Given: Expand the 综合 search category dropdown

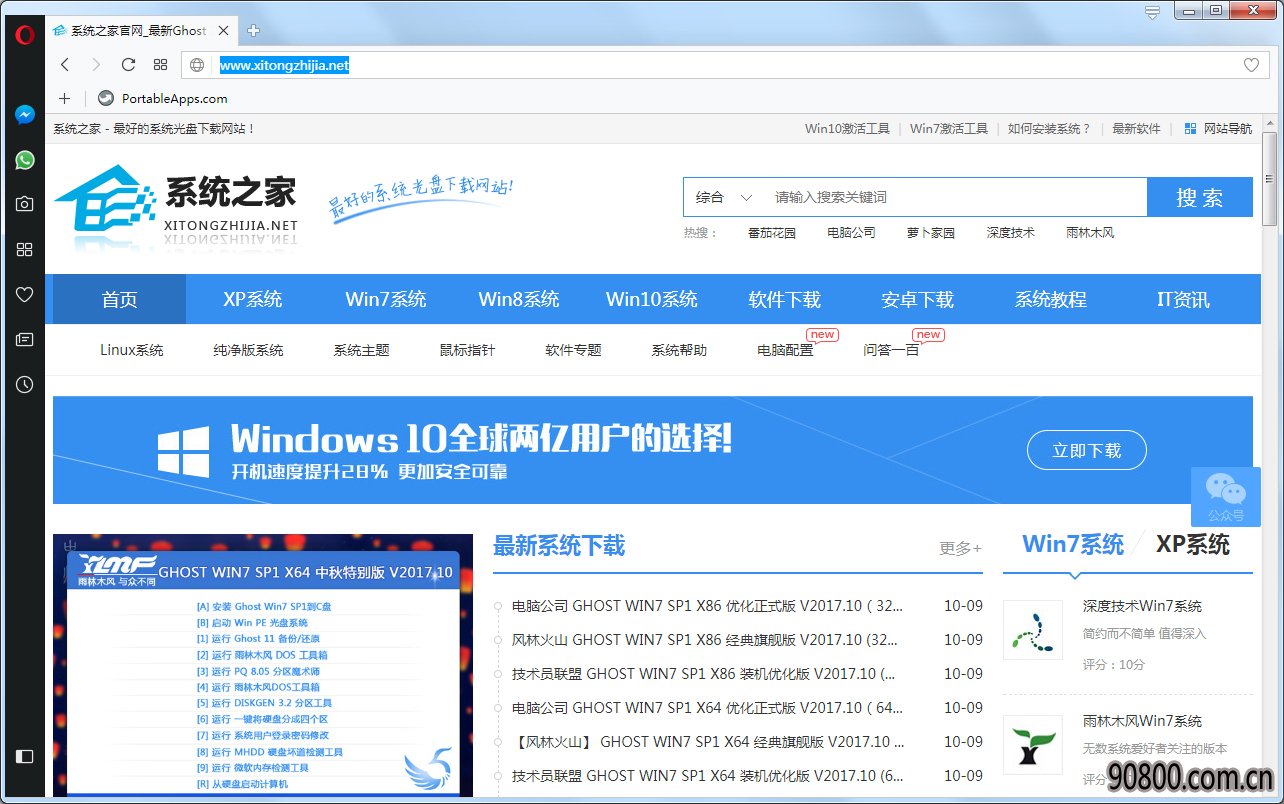Looking at the screenshot, I should click(x=724, y=197).
